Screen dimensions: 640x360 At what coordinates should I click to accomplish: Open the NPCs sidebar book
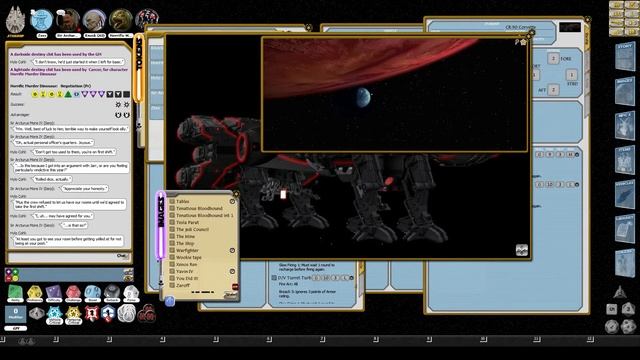(625, 126)
